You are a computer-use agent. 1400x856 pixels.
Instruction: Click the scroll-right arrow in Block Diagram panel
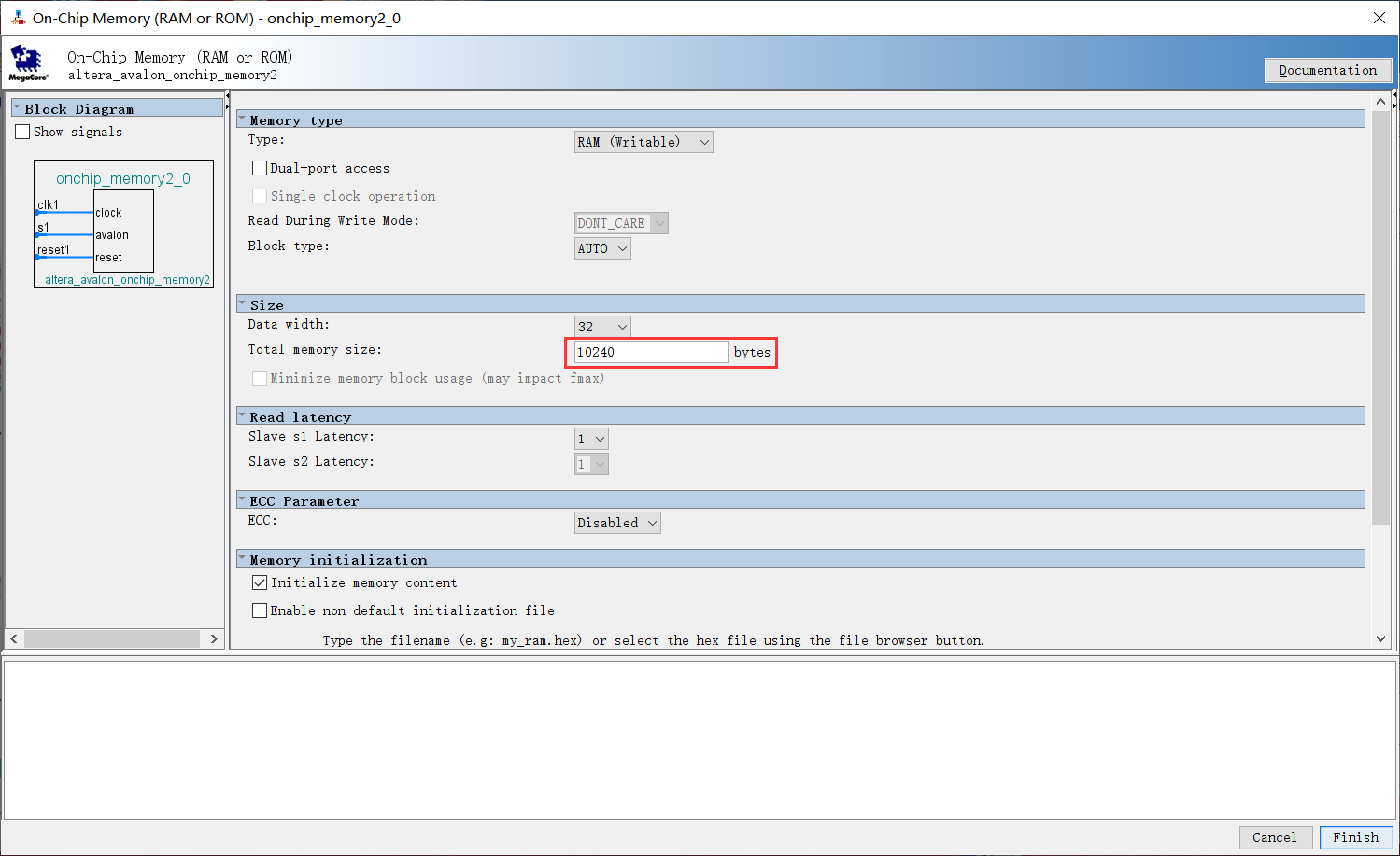pos(214,638)
